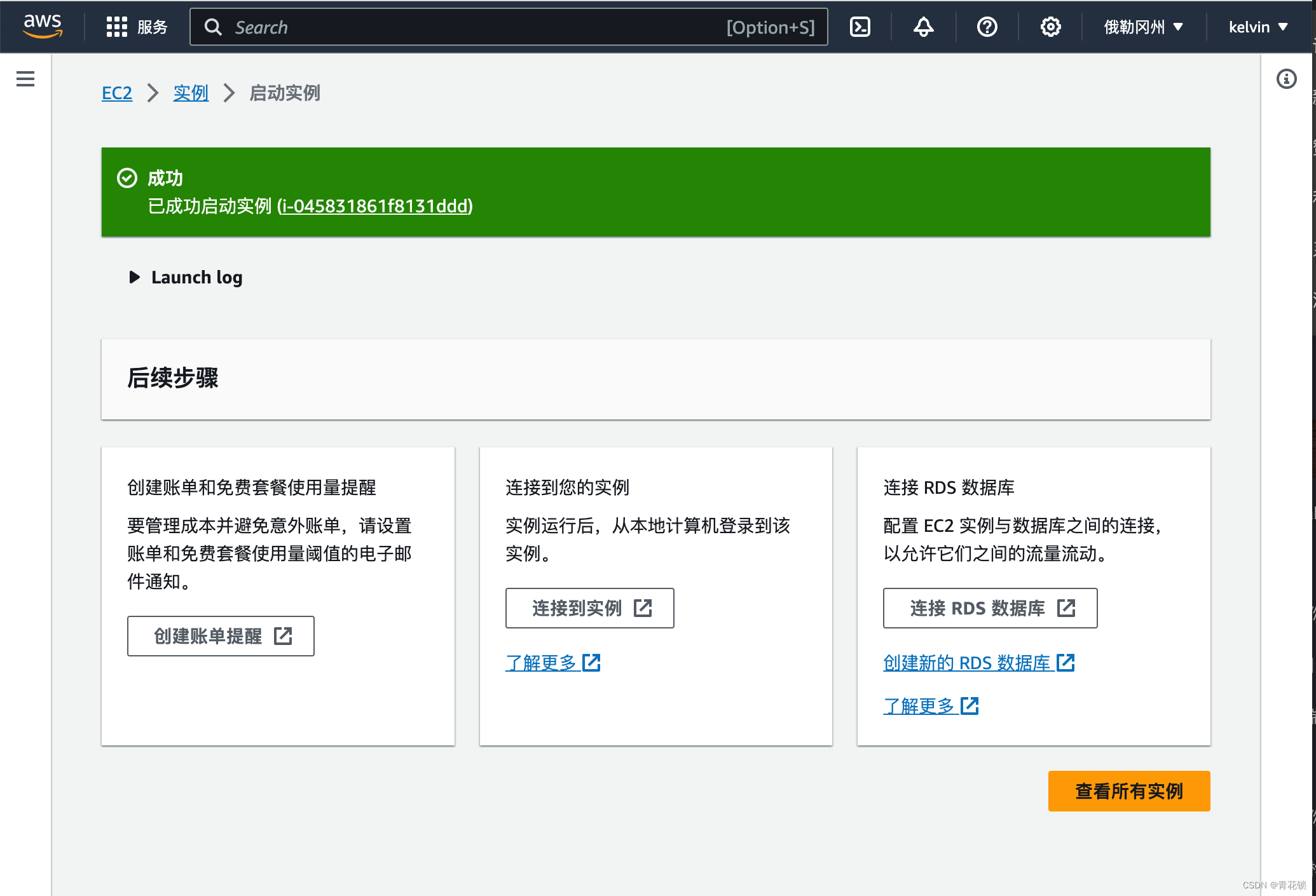Open 了解更多 link under 连接到您的实例

pos(553,663)
